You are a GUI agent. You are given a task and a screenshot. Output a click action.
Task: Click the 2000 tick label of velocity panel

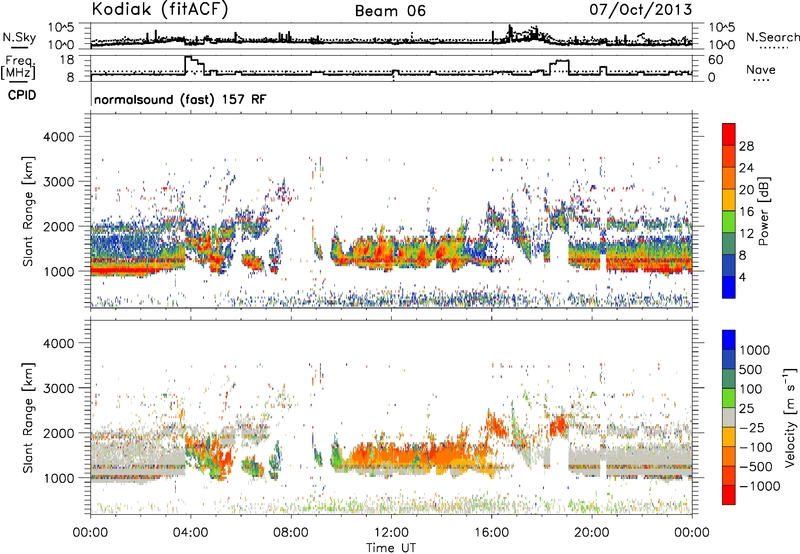[58, 433]
